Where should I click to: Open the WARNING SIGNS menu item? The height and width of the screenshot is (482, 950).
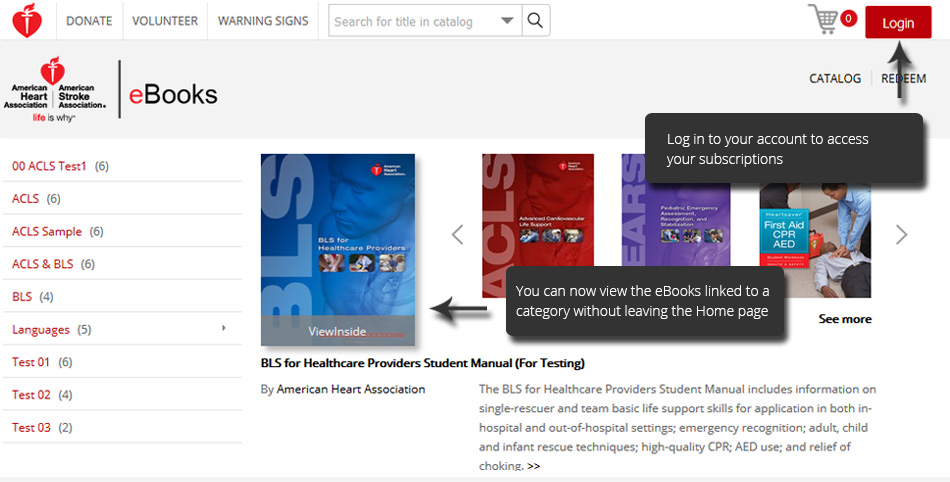(x=263, y=21)
